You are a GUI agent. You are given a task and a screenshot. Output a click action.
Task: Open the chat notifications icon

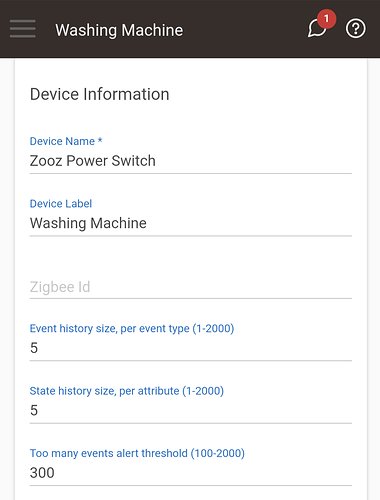(x=316, y=28)
